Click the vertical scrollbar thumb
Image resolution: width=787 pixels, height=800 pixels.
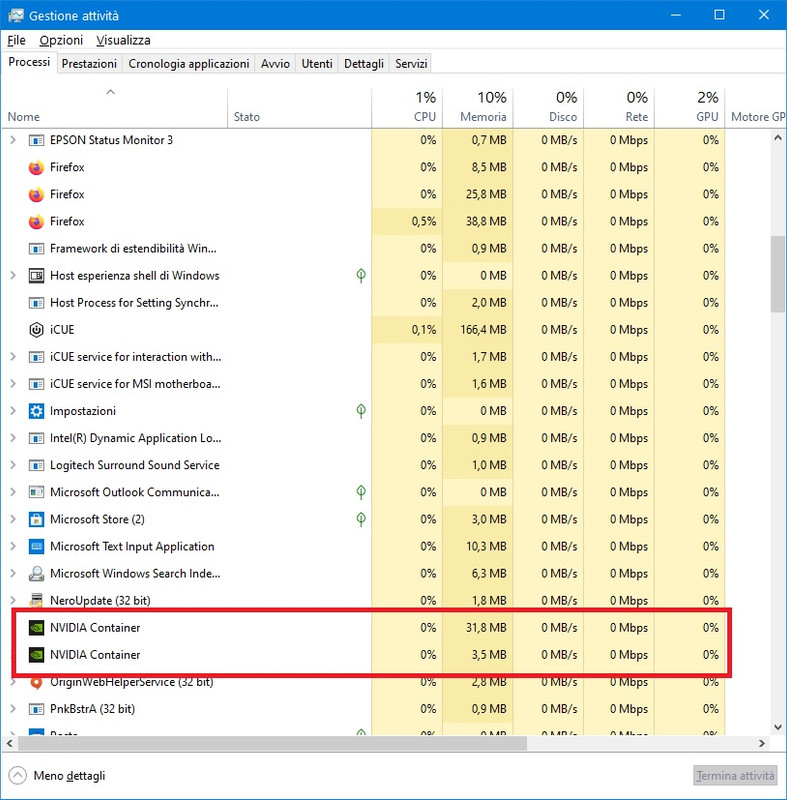coord(778,273)
